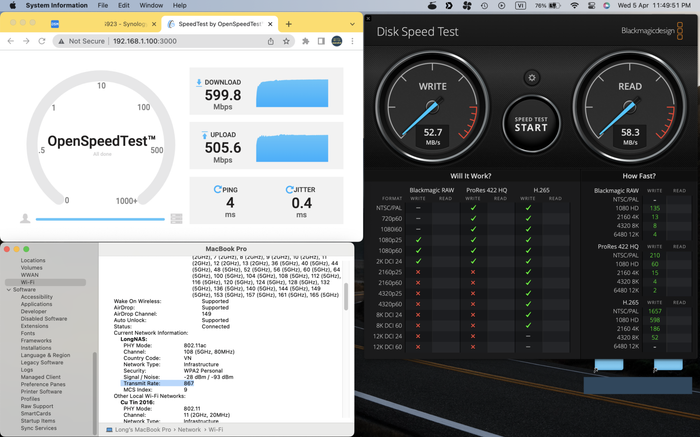Click the PING refresh icon
The height and width of the screenshot is (437, 700).
[x=217, y=189]
